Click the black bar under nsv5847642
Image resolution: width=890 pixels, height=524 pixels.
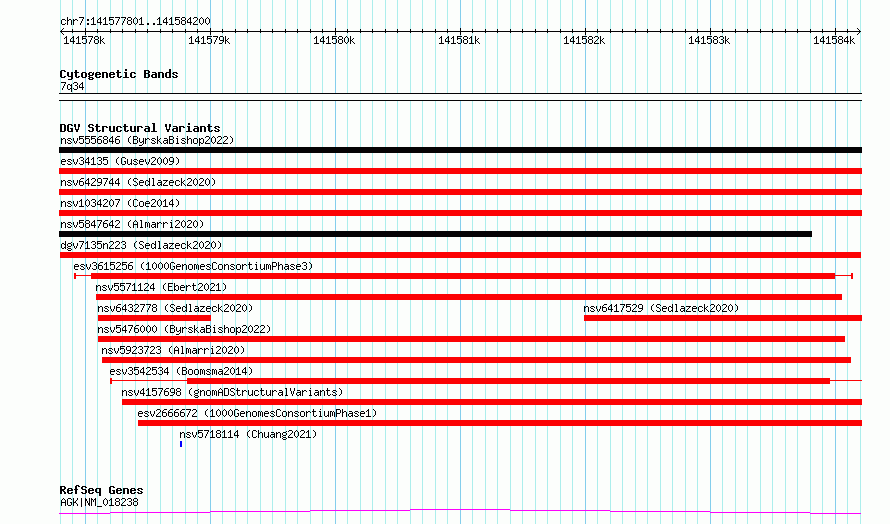pyautogui.click(x=435, y=234)
